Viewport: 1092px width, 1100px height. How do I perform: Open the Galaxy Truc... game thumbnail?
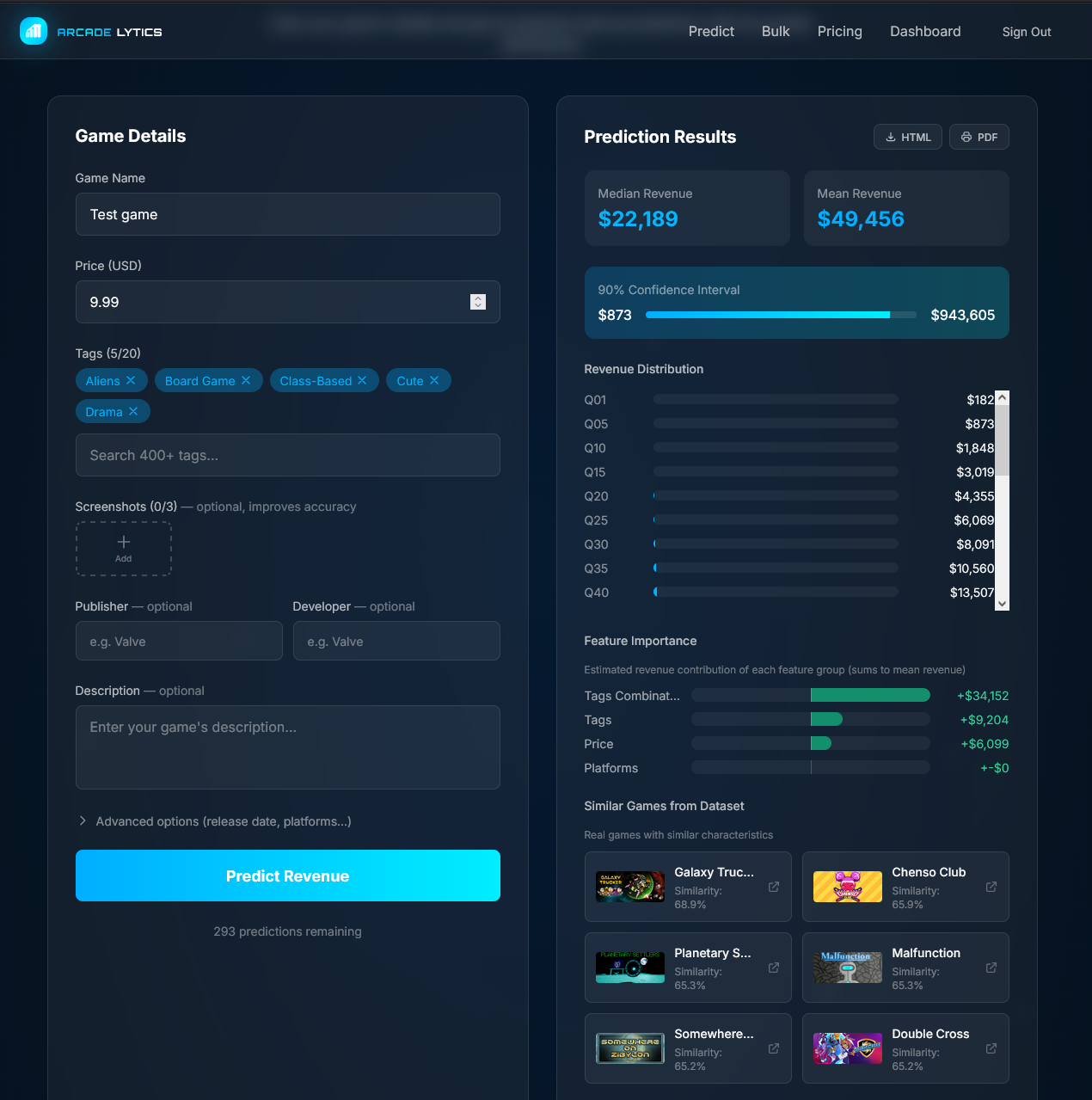click(630, 887)
